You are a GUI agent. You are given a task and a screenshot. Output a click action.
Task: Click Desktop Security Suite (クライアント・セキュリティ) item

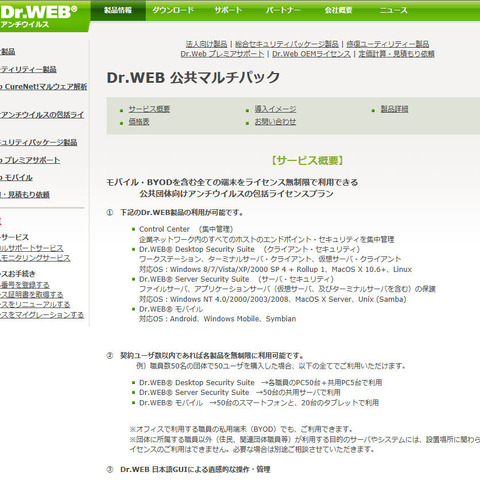coord(250,249)
